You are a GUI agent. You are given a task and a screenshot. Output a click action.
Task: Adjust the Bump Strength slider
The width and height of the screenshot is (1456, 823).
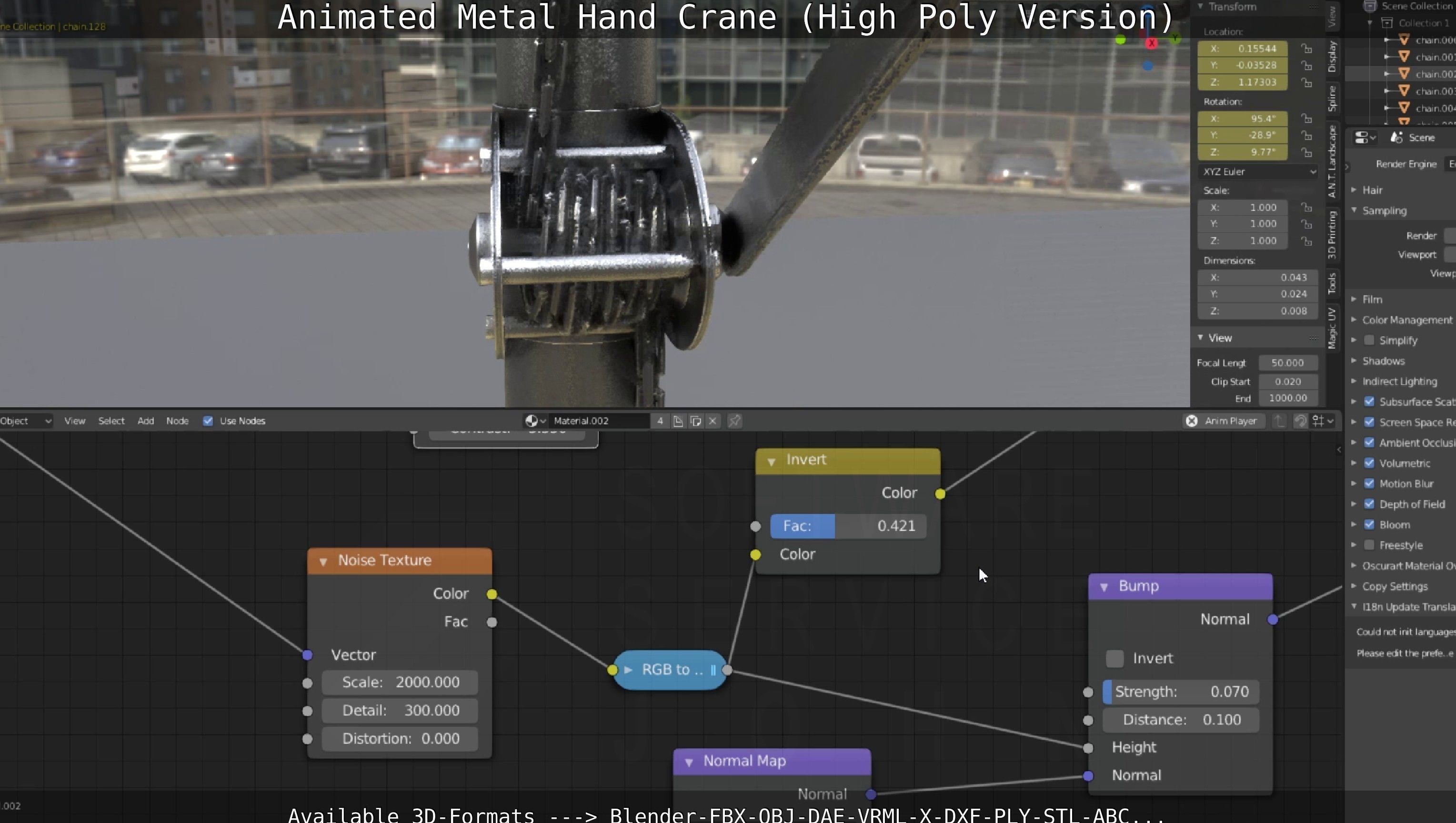click(x=1181, y=692)
